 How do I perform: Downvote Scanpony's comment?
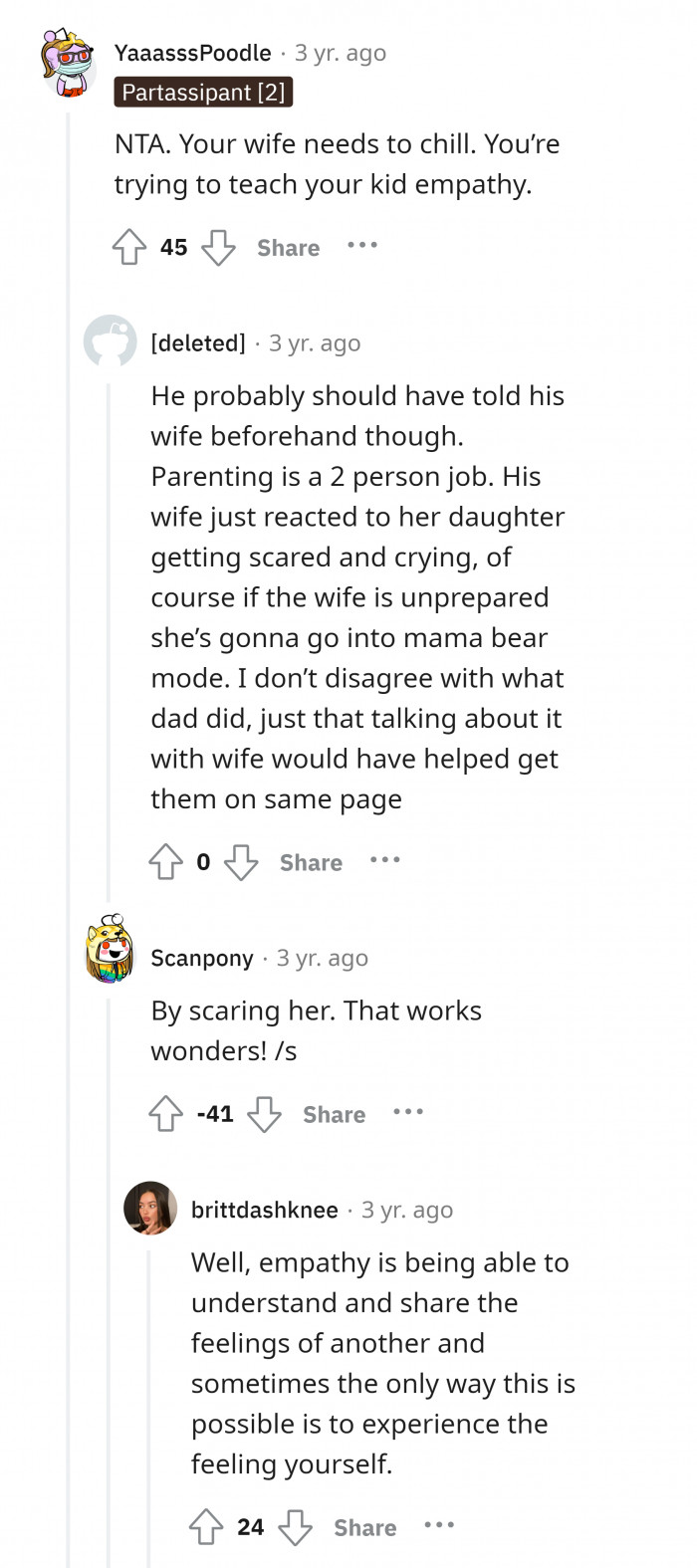click(264, 1115)
